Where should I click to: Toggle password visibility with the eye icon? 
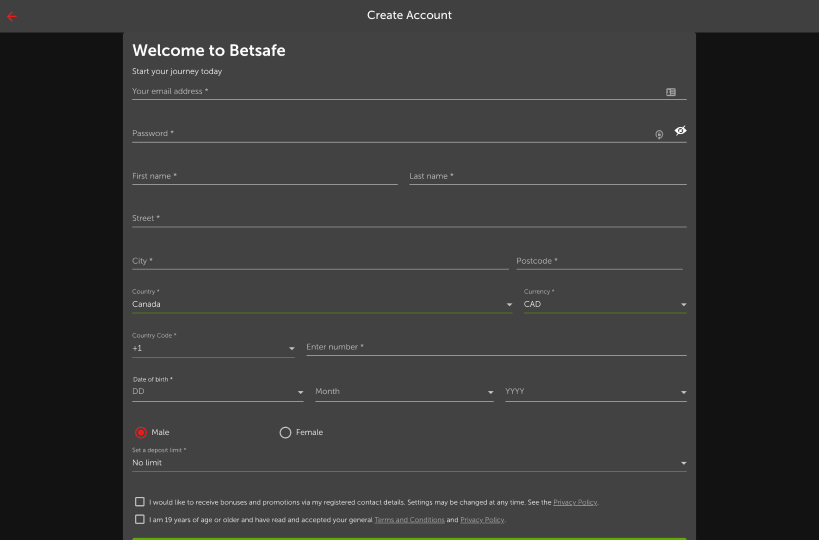(x=680, y=131)
